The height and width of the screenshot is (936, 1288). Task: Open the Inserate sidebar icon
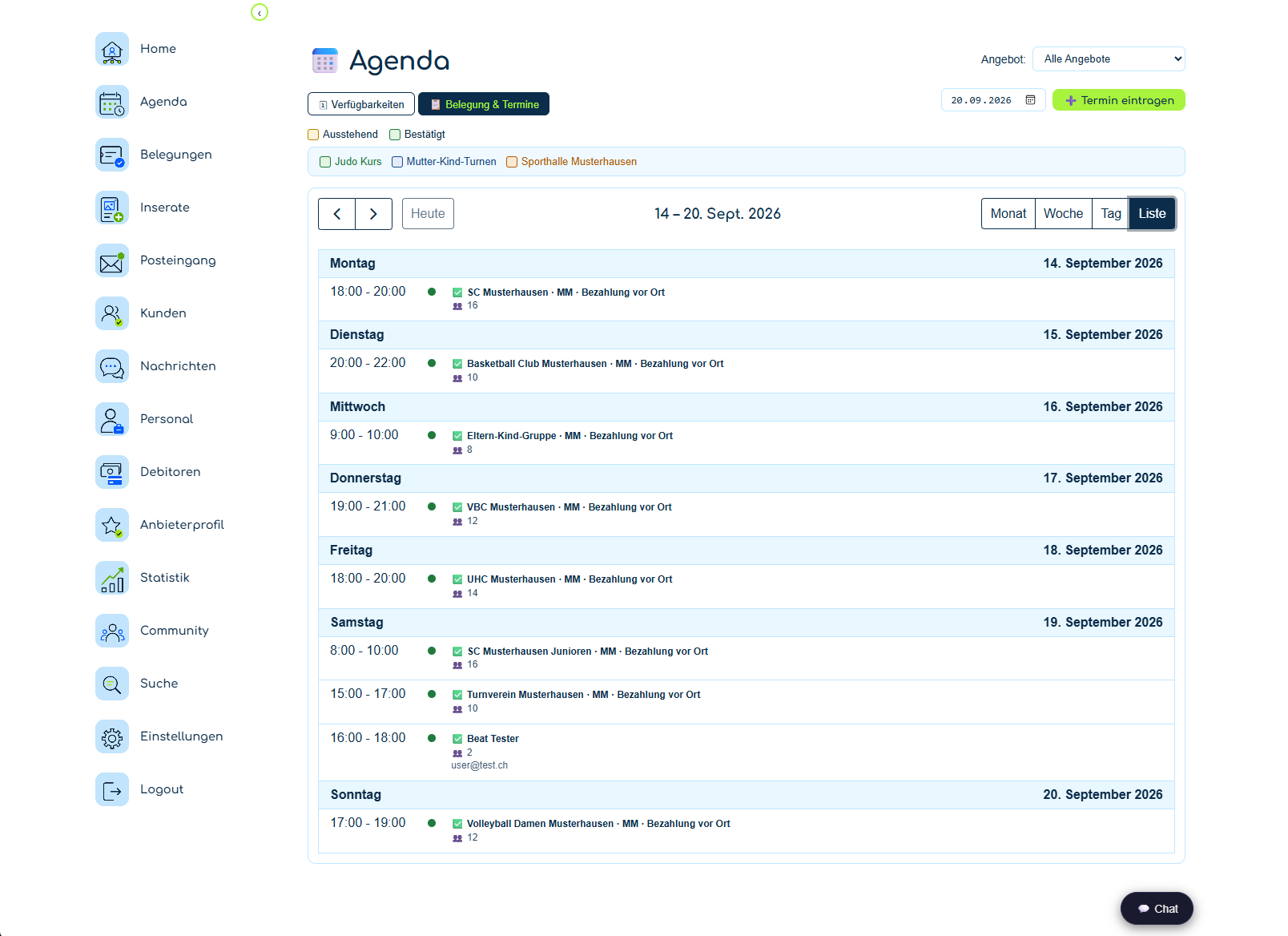pyautogui.click(x=112, y=208)
